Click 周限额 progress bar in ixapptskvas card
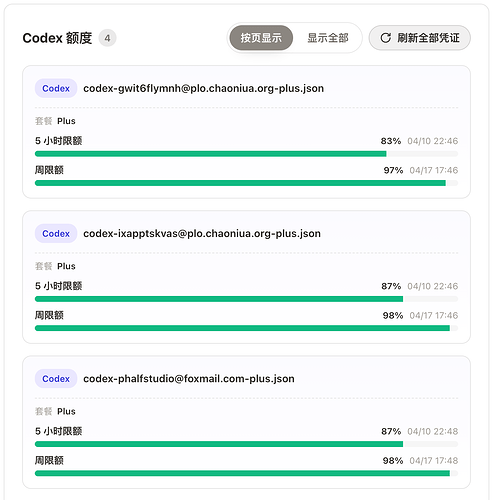Image resolution: width=493 pixels, height=500 pixels. pos(246,328)
